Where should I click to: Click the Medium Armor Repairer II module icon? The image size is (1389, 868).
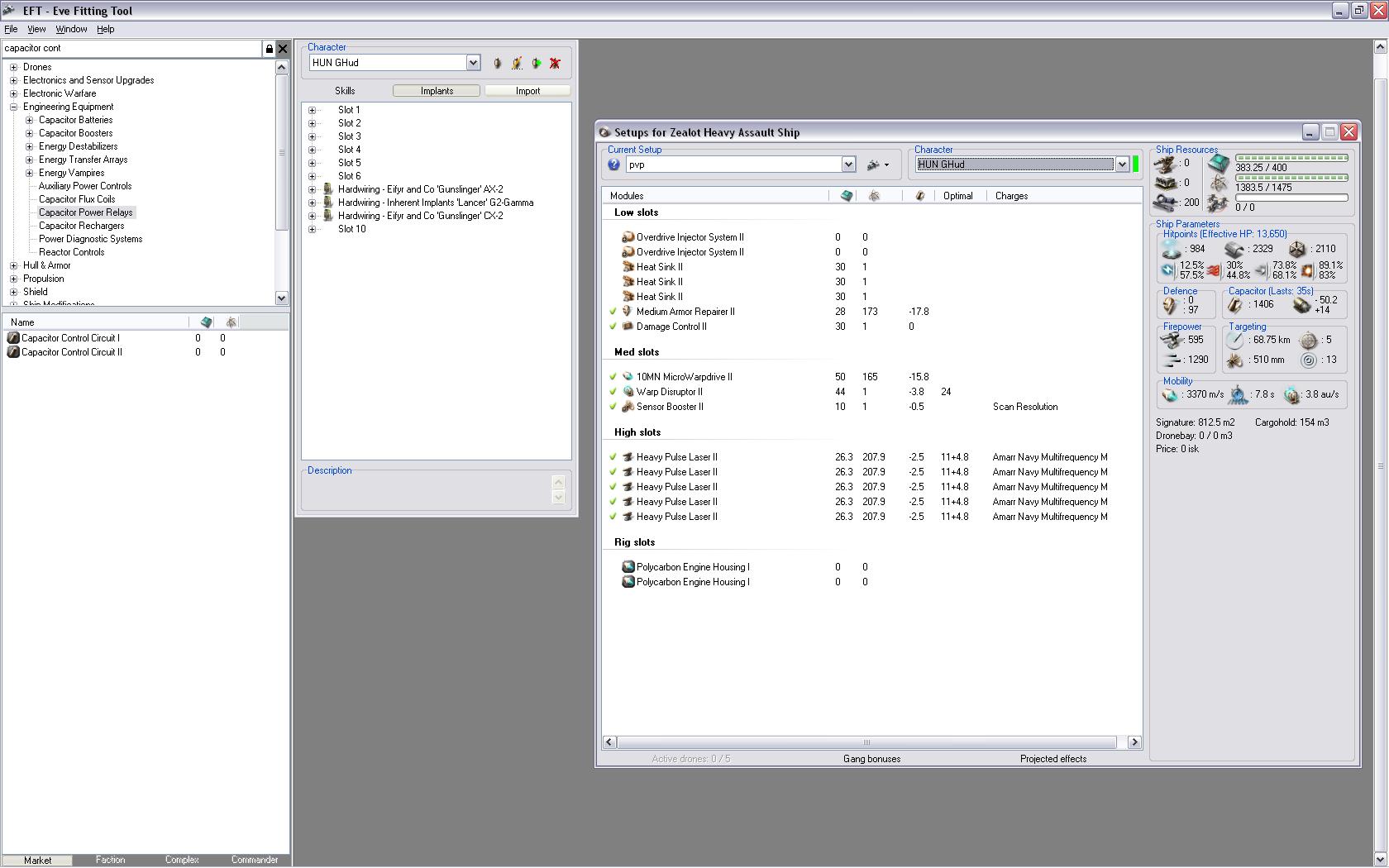[x=628, y=312]
